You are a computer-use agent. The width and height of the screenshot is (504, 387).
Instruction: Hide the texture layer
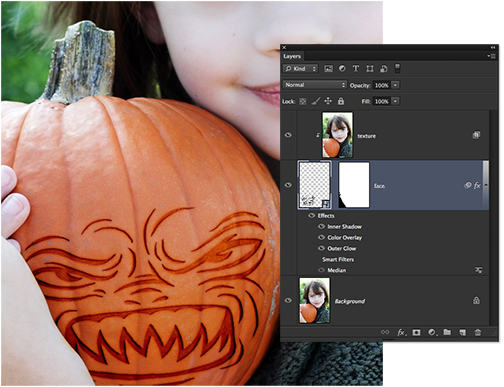point(288,135)
